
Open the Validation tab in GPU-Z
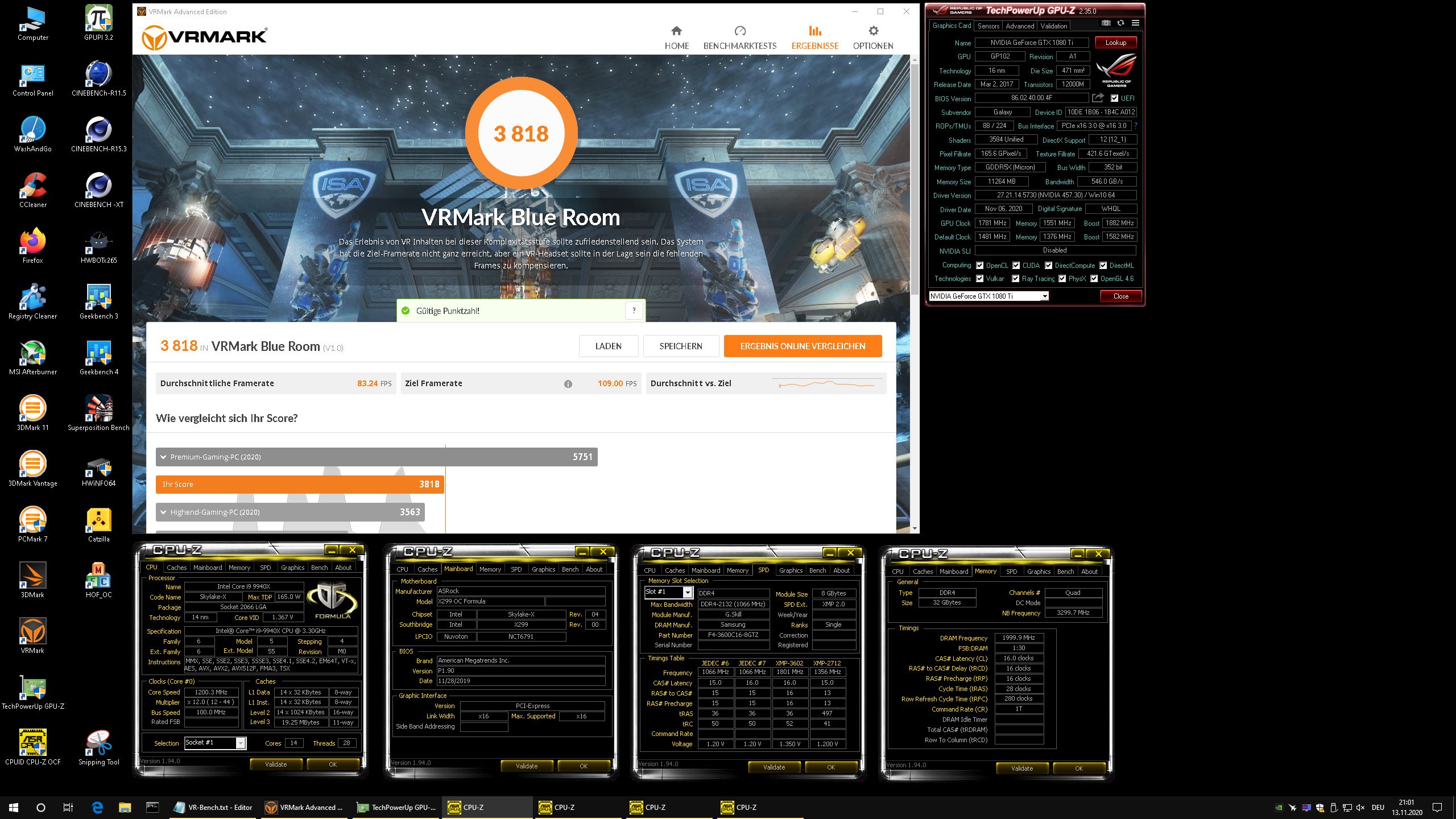[1053, 26]
